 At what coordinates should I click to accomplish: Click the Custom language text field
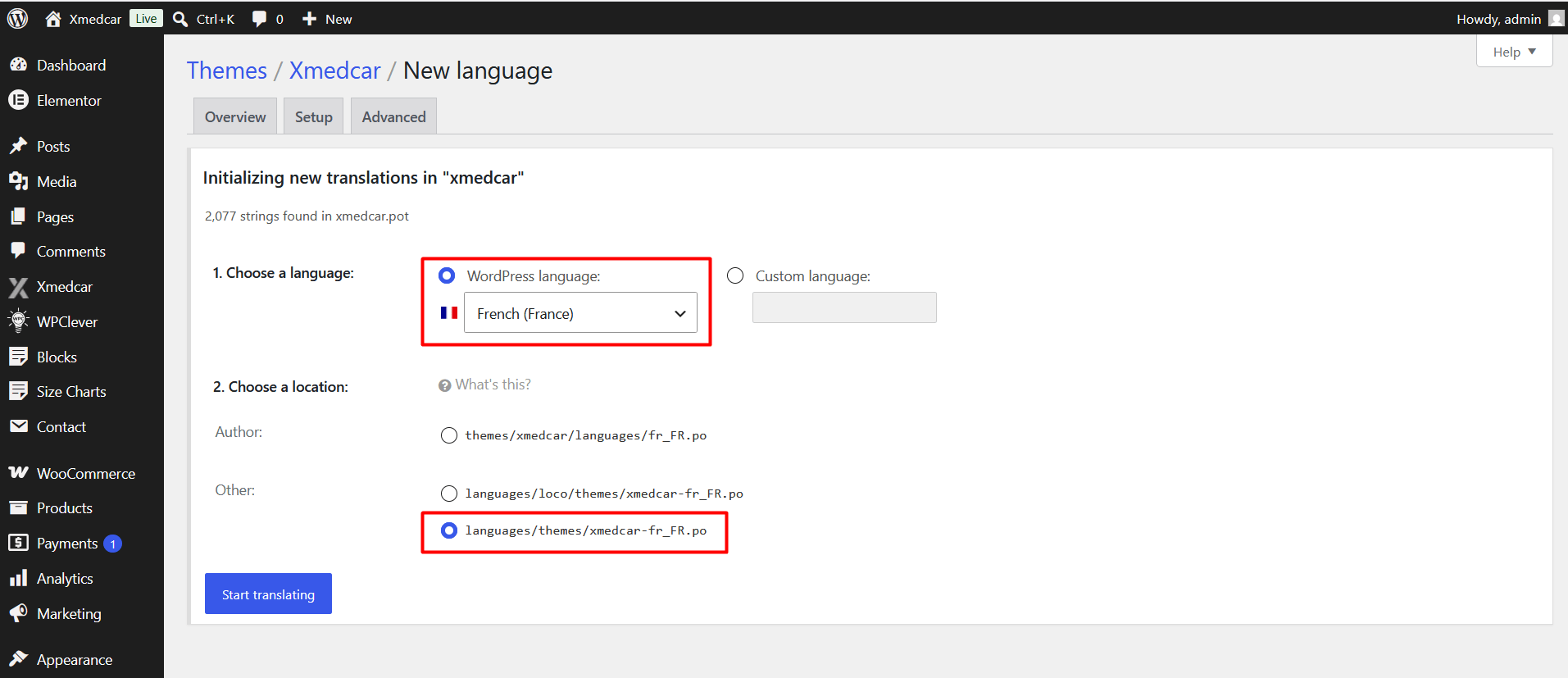844,307
